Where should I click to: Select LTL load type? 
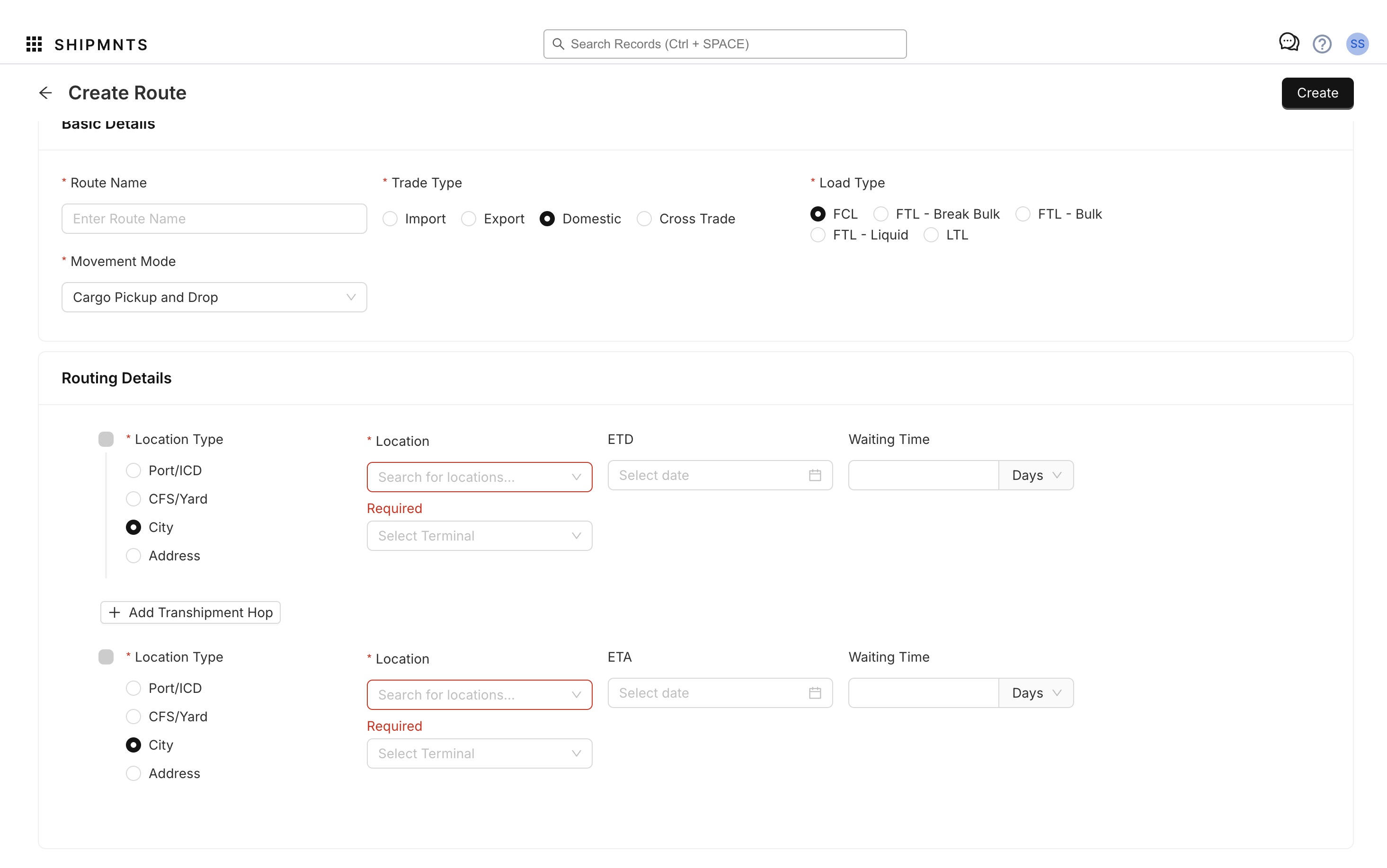tap(945, 235)
